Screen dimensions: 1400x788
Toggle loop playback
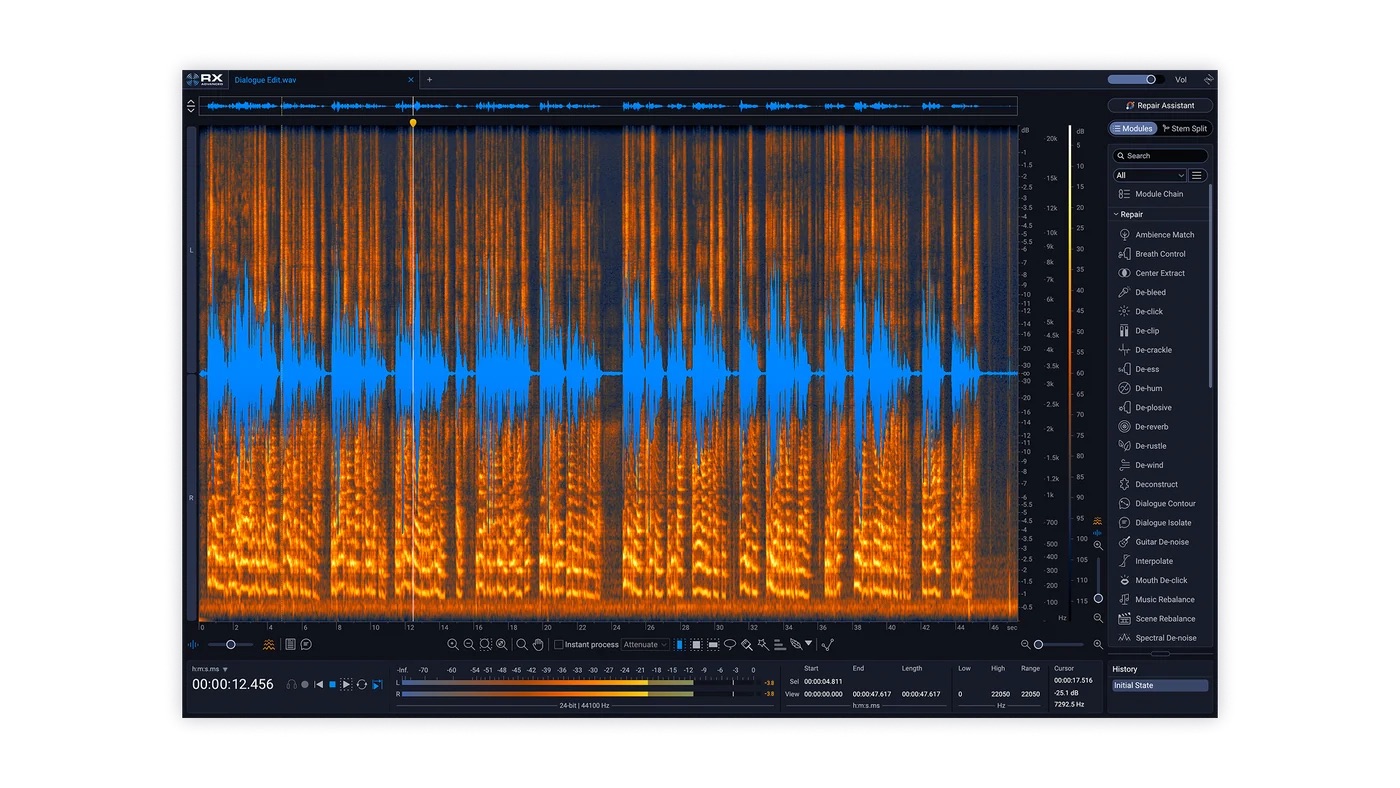pyautogui.click(x=362, y=685)
